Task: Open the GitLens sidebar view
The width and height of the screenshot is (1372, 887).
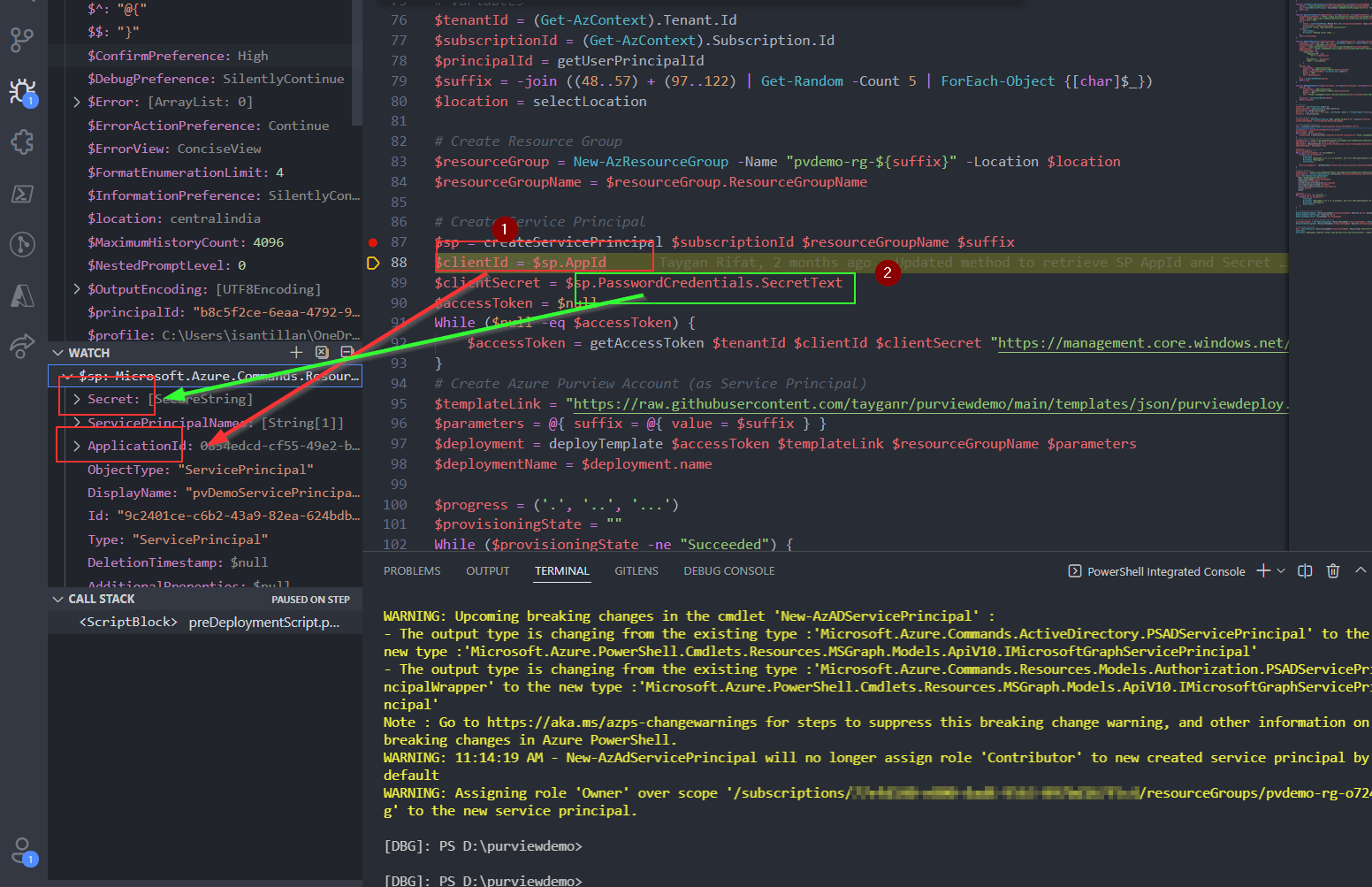Action: (x=22, y=244)
